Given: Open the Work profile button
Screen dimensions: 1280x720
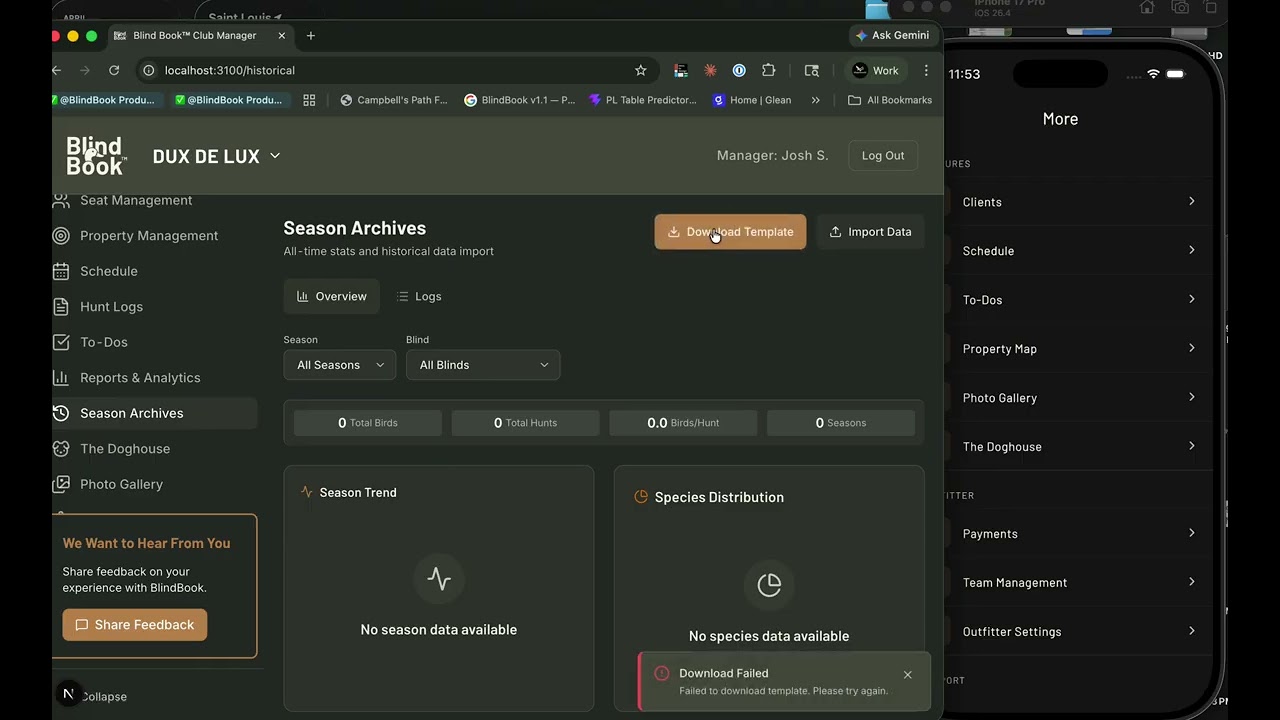Looking at the screenshot, I should coord(876,70).
